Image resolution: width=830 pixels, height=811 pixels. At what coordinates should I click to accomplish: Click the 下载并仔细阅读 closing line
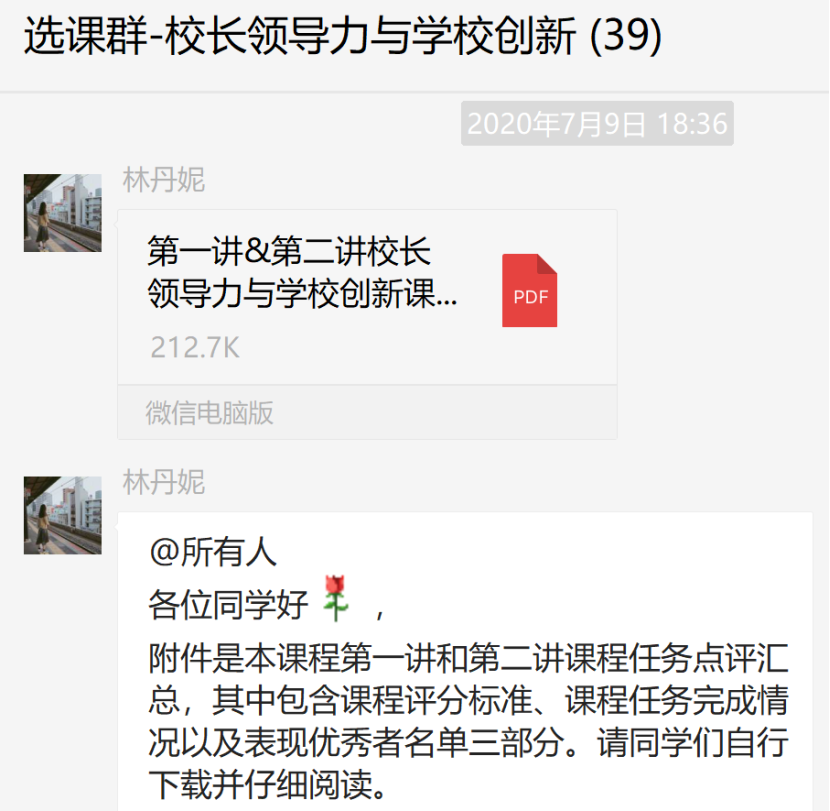[x=270, y=784]
